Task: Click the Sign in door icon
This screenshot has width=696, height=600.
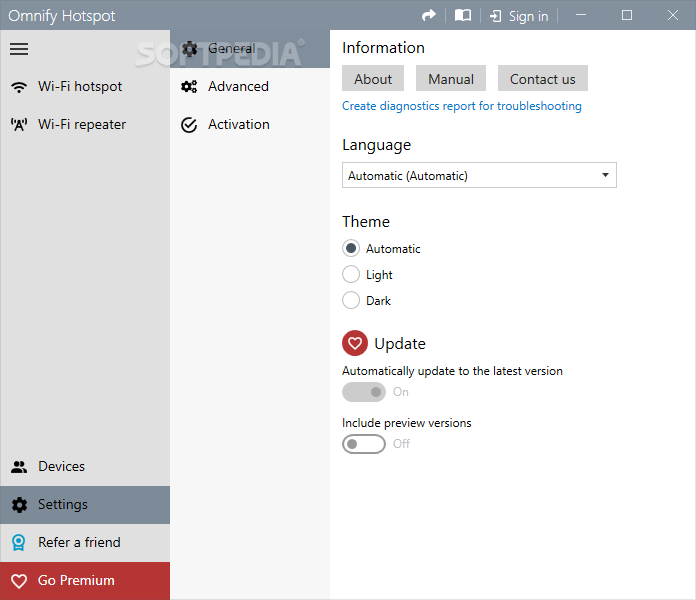Action: point(495,16)
